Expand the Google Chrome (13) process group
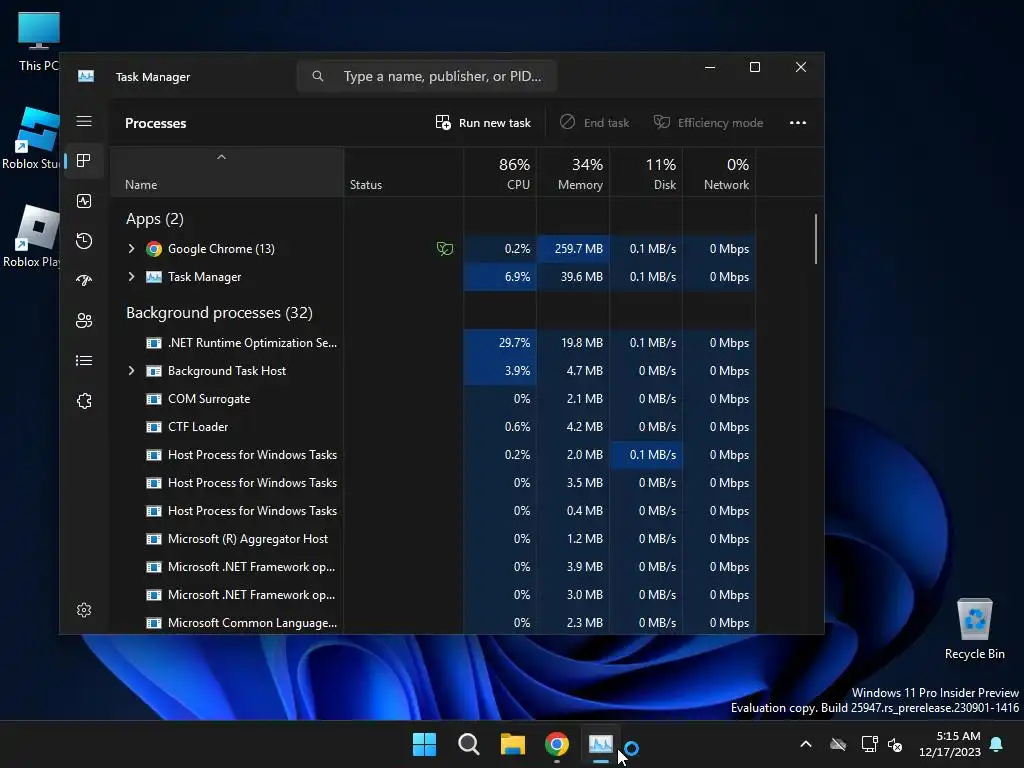1024x768 pixels. [131, 249]
